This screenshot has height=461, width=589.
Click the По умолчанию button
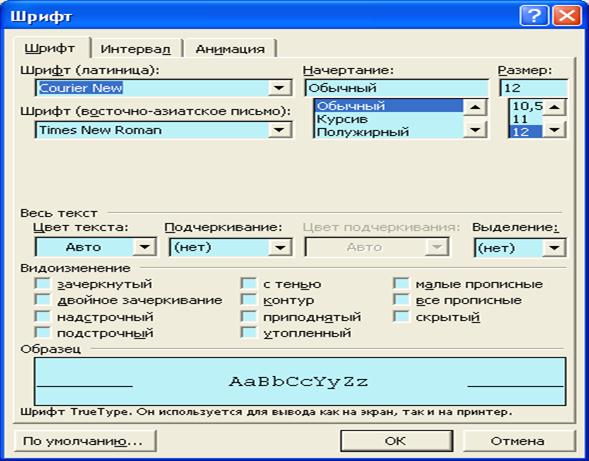[85, 441]
